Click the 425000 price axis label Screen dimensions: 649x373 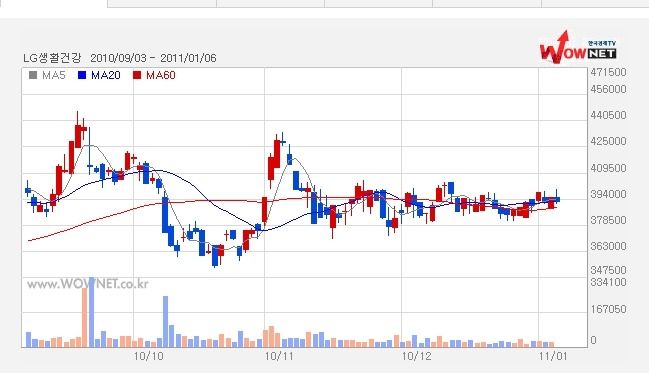click(608, 141)
